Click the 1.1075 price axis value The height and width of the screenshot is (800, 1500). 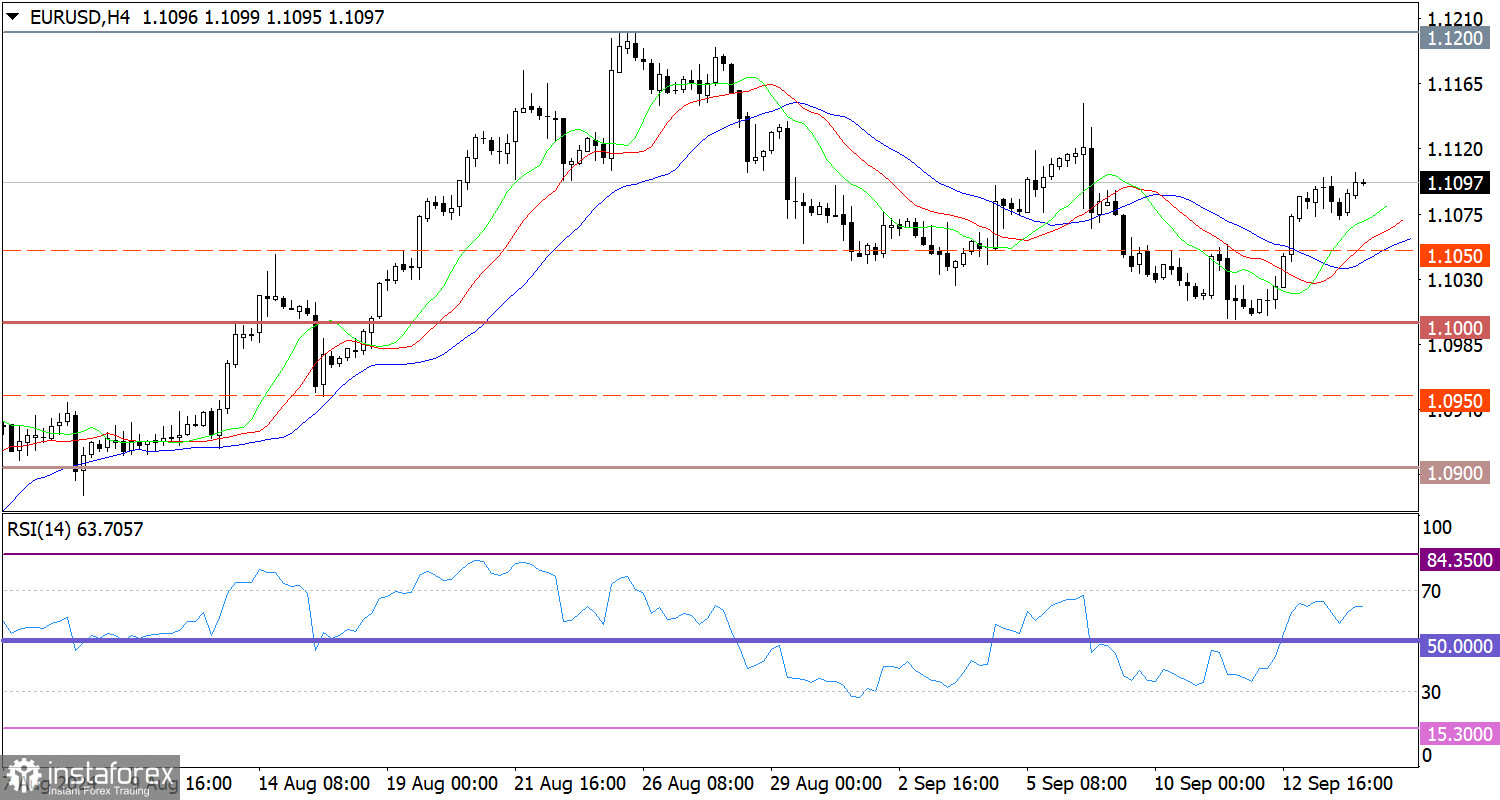pos(1455,215)
